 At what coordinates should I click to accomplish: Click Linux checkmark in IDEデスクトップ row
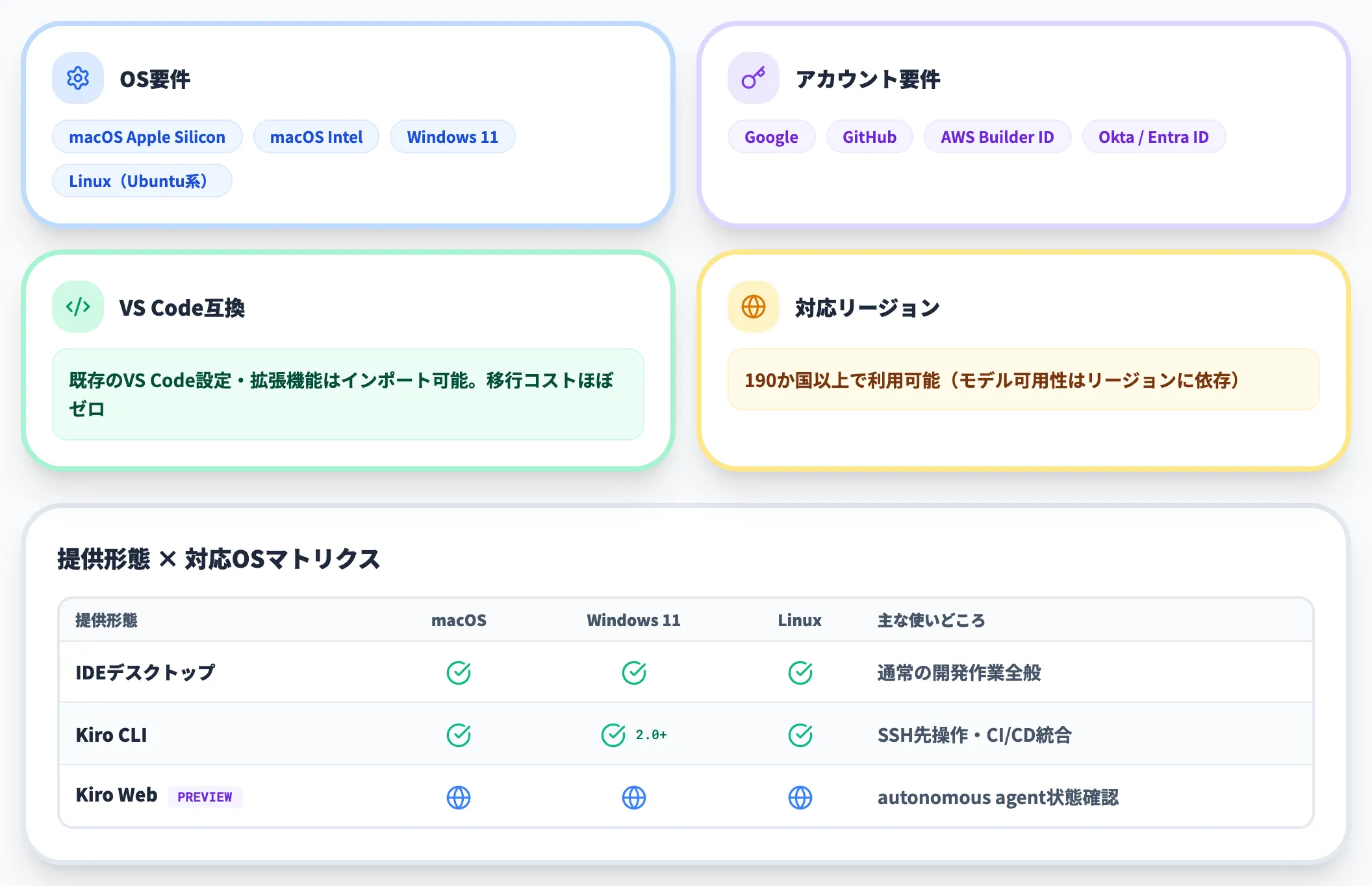coord(800,672)
